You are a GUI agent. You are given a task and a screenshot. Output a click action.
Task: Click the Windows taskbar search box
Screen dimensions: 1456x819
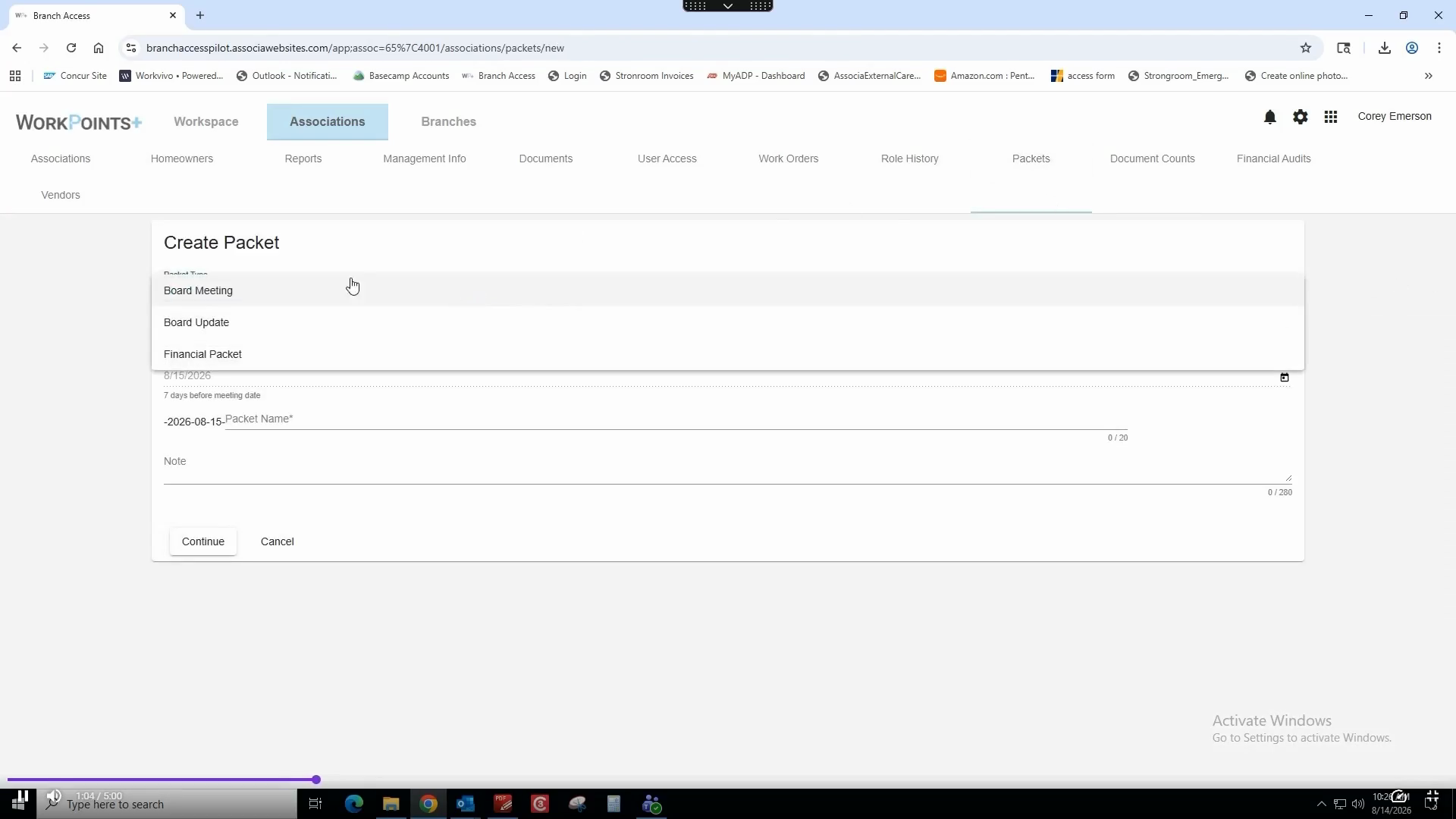tap(167, 804)
